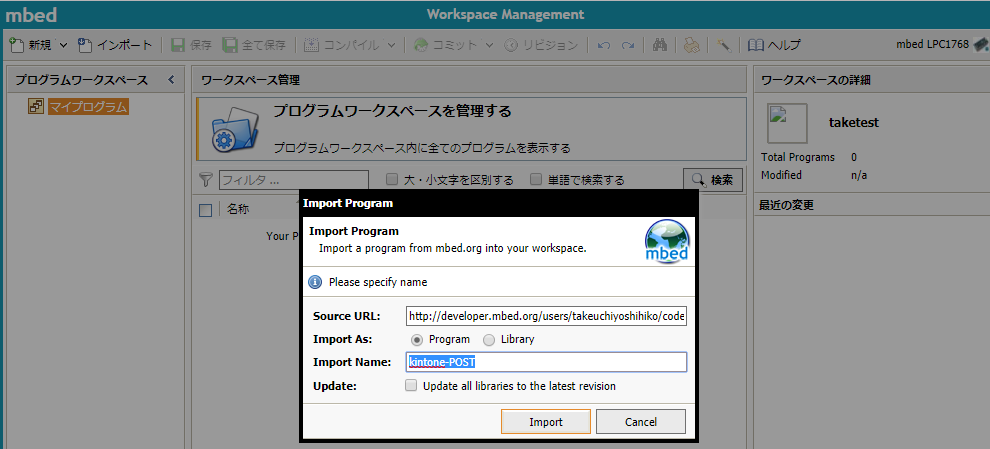
Task: Click the print icon in toolbar
Action: (691, 45)
